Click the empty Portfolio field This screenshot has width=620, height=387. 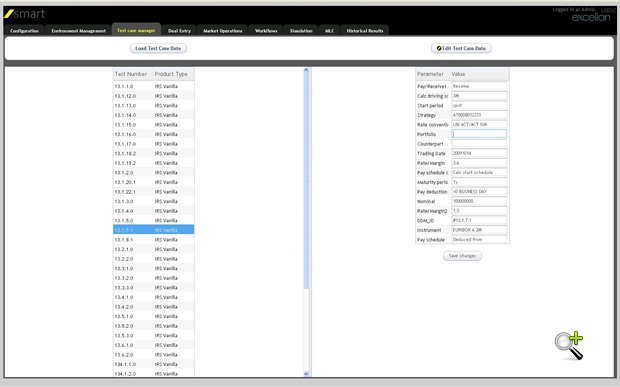(x=479, y=134)
